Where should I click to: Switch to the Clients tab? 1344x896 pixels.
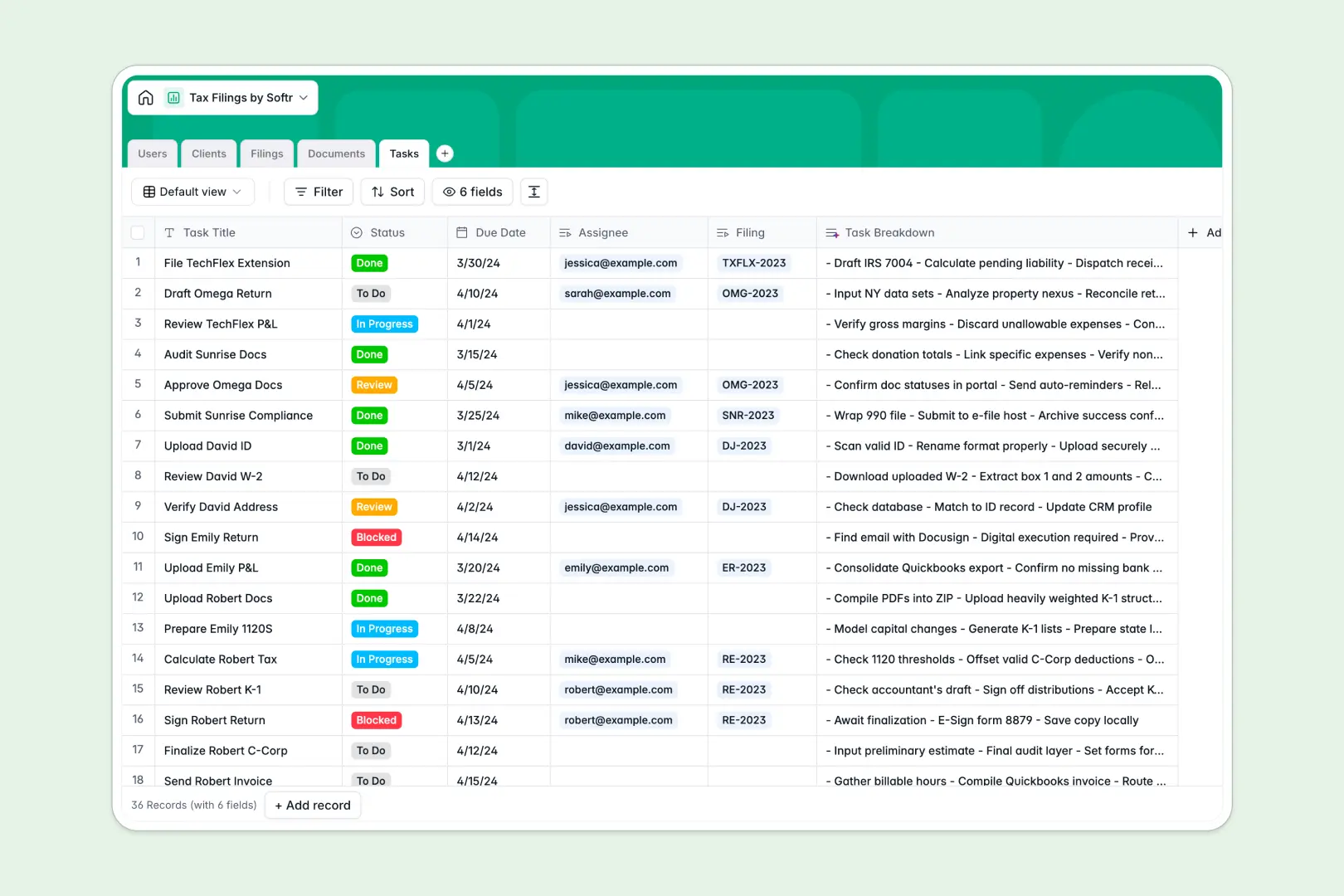click(x=208, y=153)
